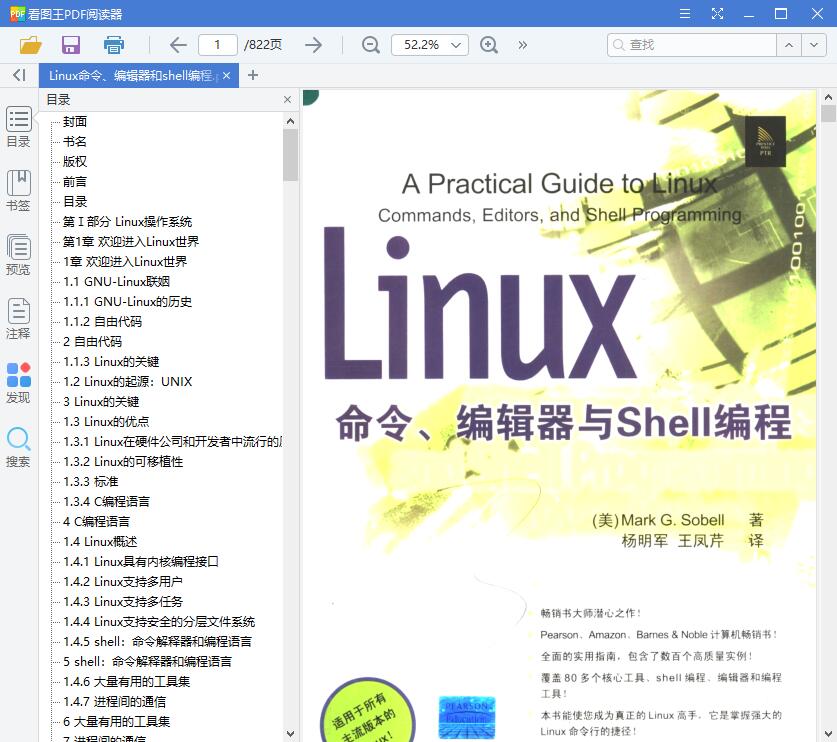
Task: Jump to 封面 in the outline
Action: (x=75, y=122)
